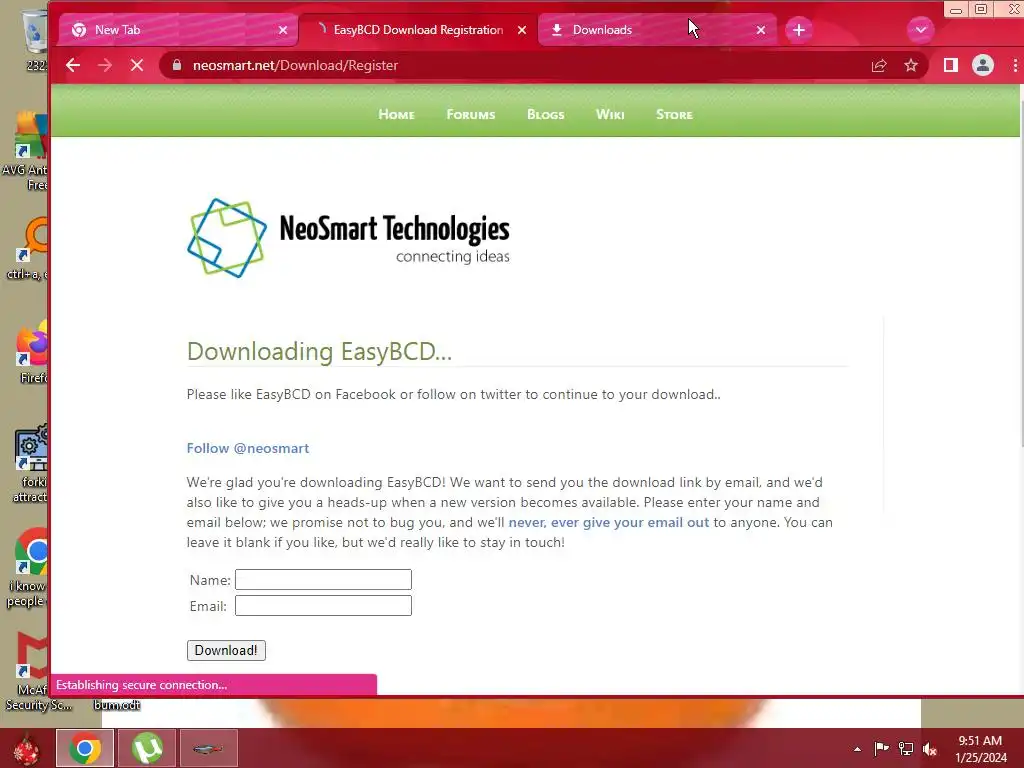This screenshot has width=1024, height=768.
Task: Open the third taskbar application icon
Action: (x=208, y=748)
